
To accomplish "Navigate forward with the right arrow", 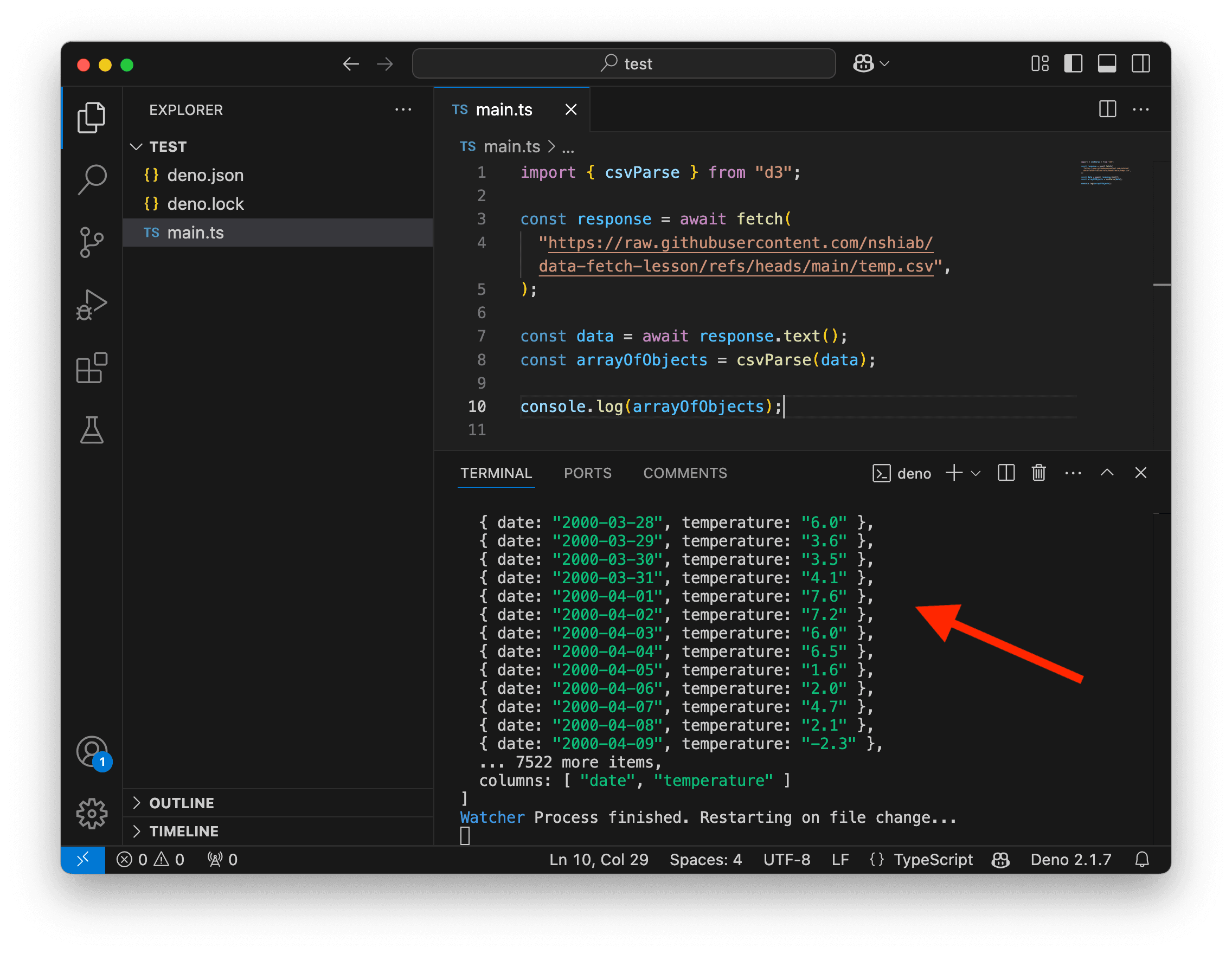I will 384,64.
